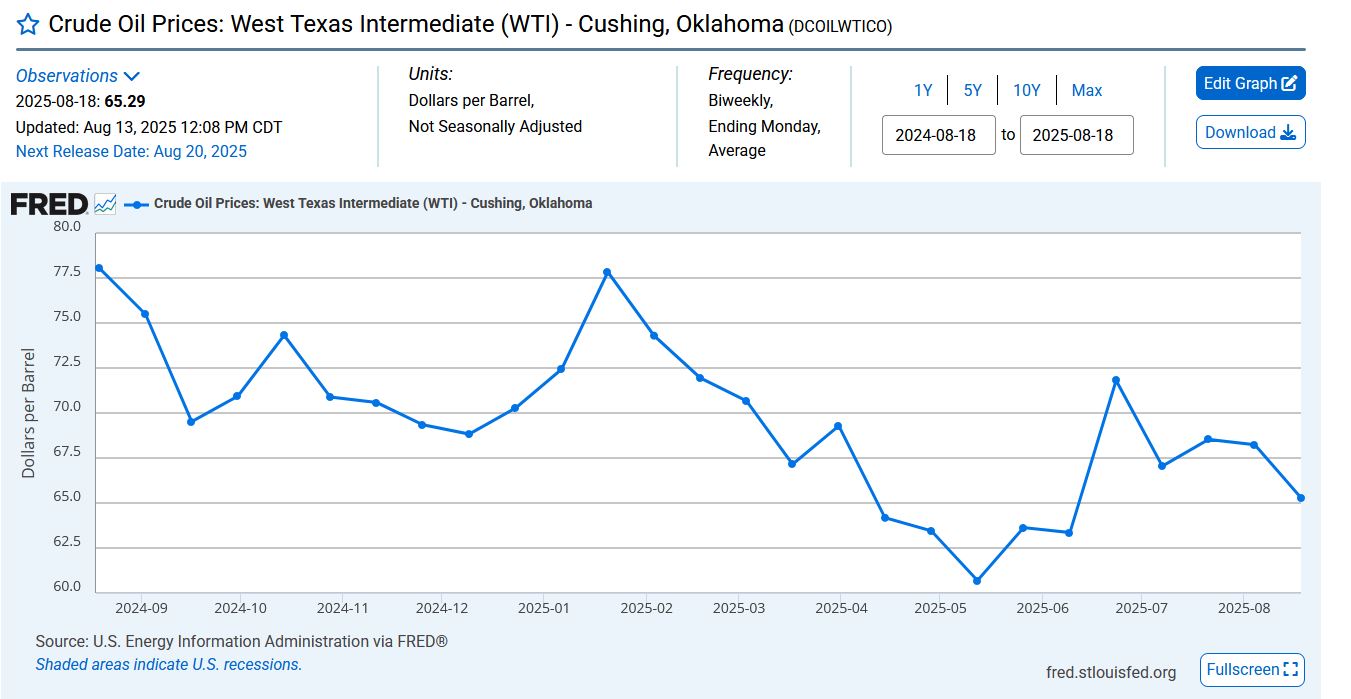1351x699 pixels.
Task: Enter Fullscreen chart view
Action: 1252,670
